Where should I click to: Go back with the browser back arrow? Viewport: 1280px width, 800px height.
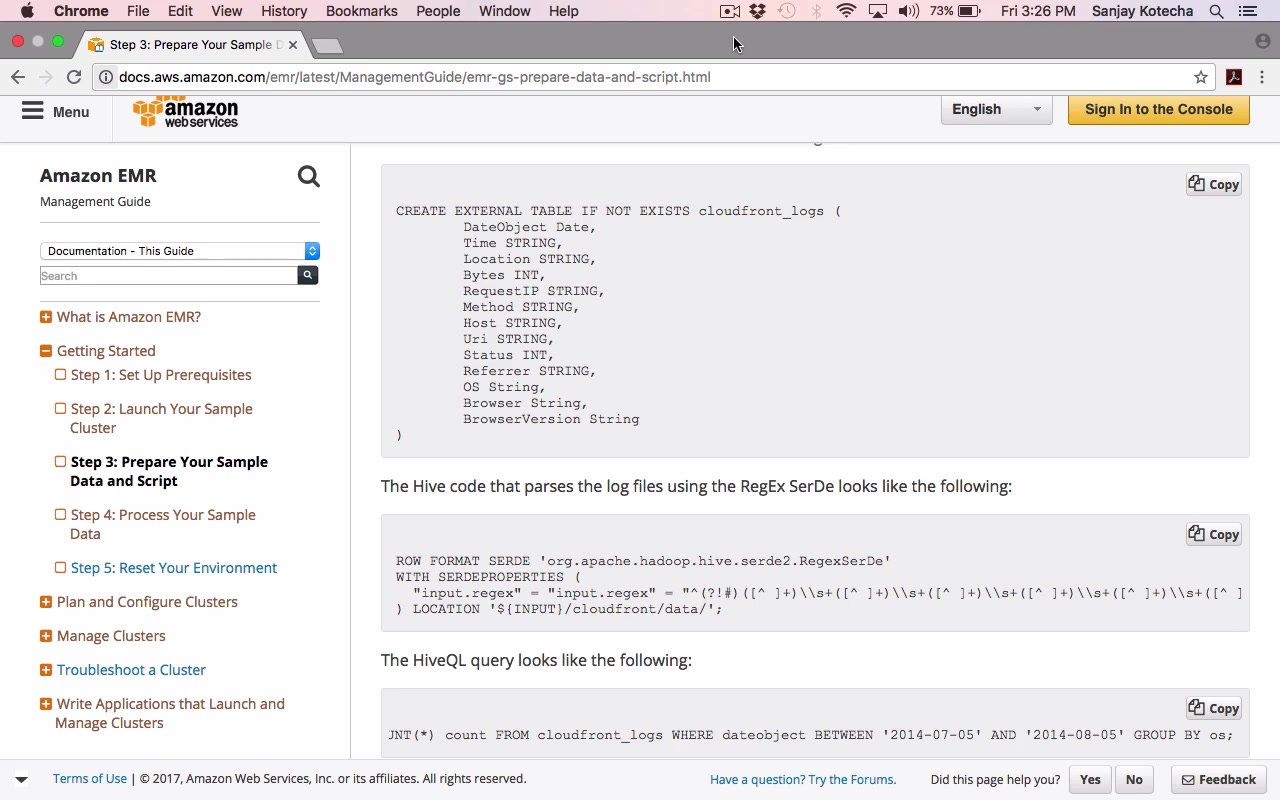pos(18,77)
